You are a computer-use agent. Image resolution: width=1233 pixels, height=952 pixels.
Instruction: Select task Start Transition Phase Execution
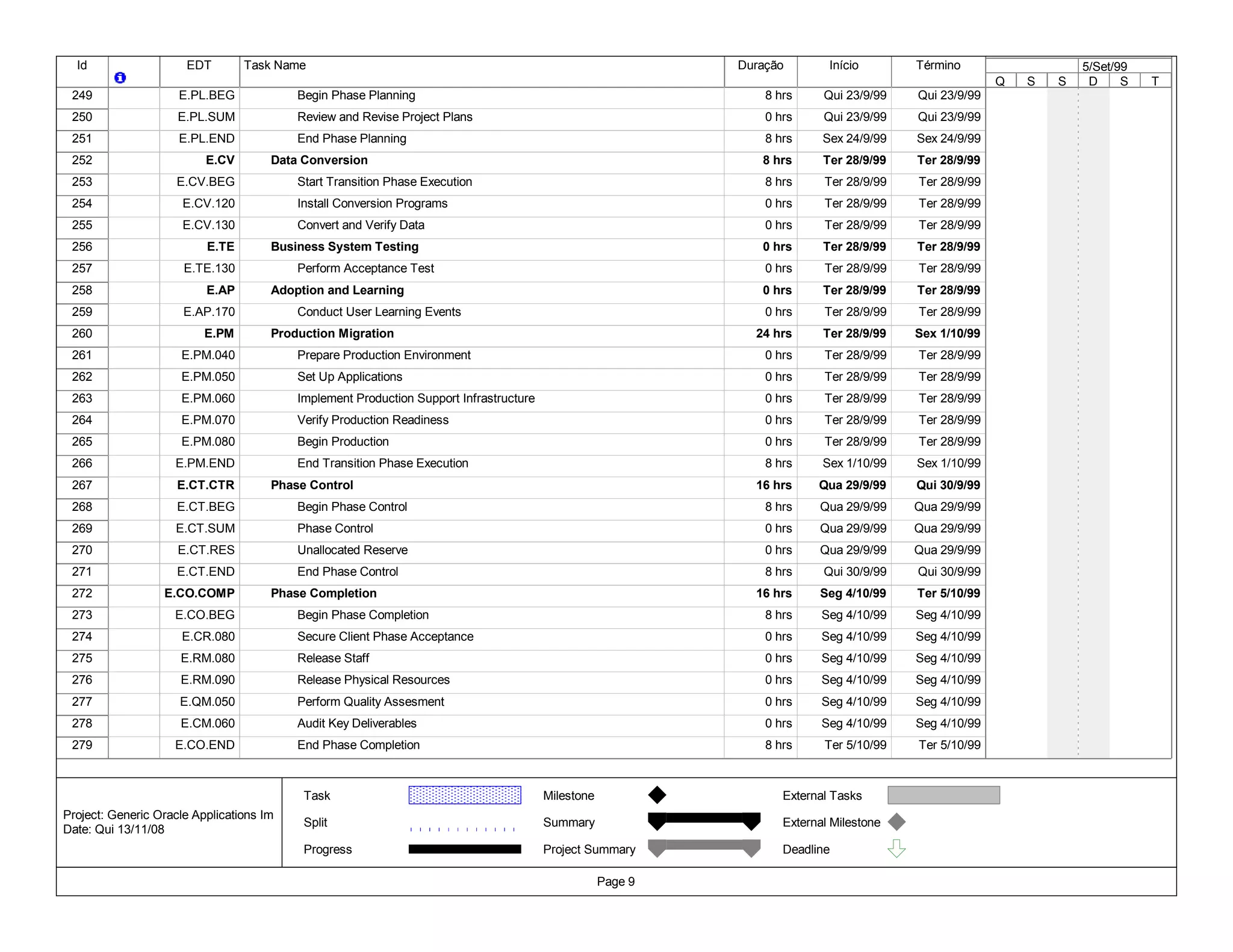pyautogui.click(x=384, y=182)
